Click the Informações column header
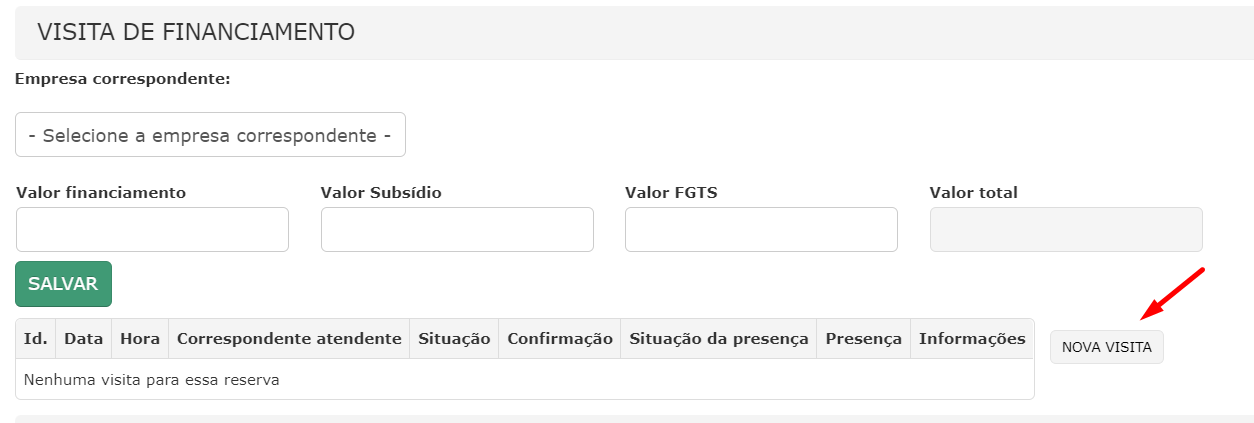This screenshot has width=1254, height=423. (972, 339)
